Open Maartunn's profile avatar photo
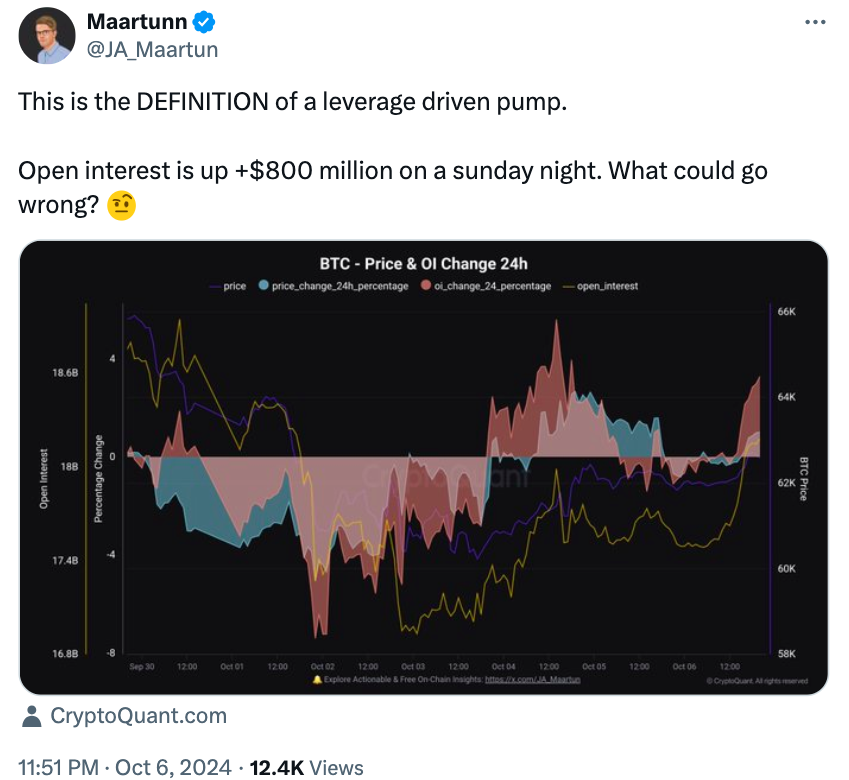849x780 pixels. click(x=47, y=35)
